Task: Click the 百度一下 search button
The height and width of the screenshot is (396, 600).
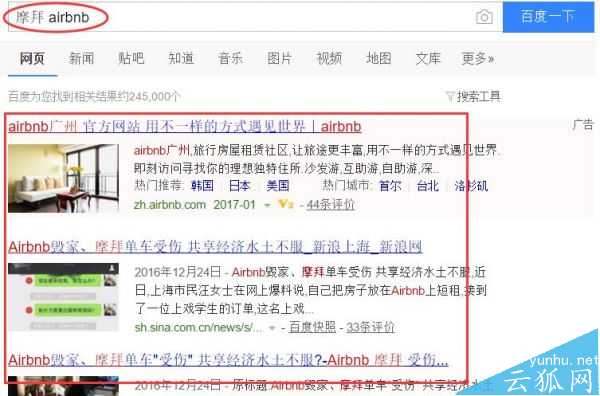Action: coord(548,17)
